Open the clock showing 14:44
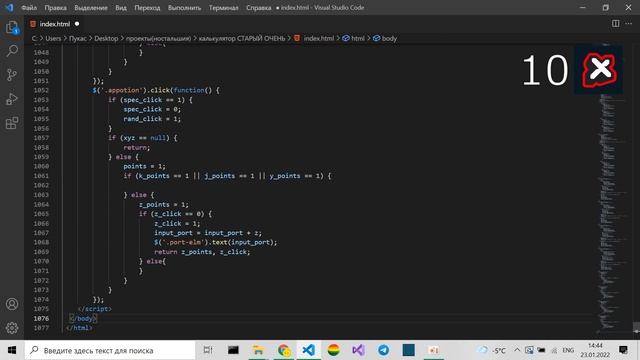The image size is (640, 360). tap(595, 350)
